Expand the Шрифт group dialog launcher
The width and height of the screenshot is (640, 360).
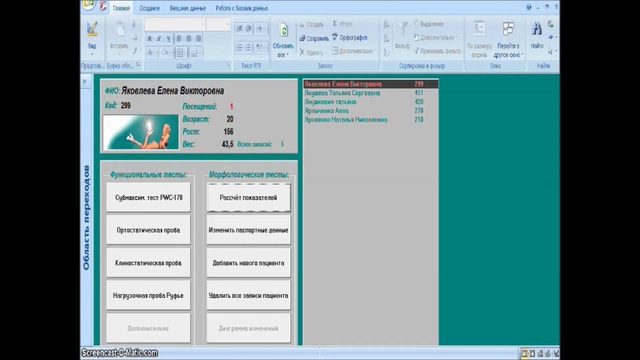point(228,65)
